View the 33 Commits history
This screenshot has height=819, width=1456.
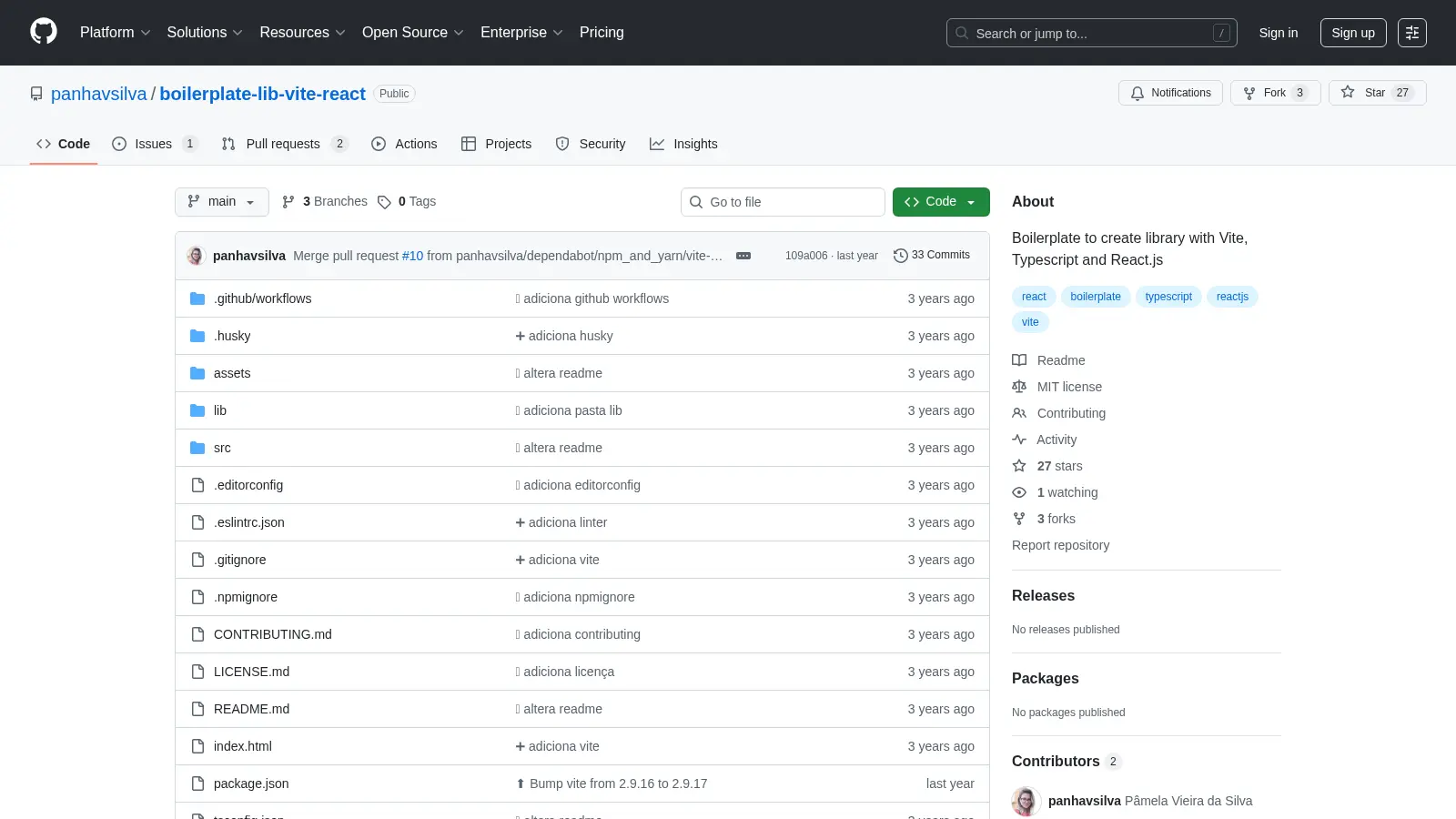tap(932, 256)
